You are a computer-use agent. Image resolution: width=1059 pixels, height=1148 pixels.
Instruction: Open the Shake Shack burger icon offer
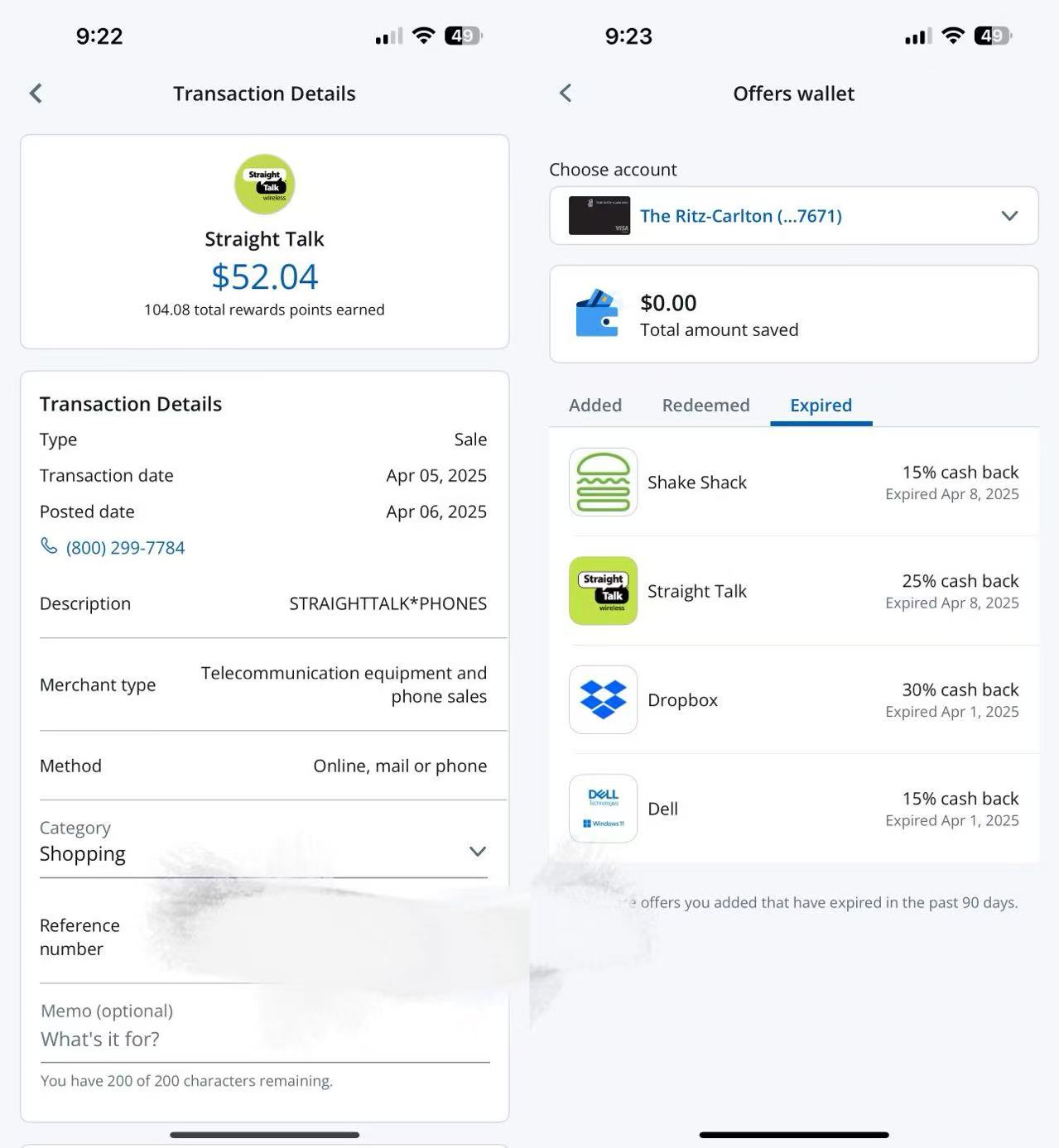point(603,482)
